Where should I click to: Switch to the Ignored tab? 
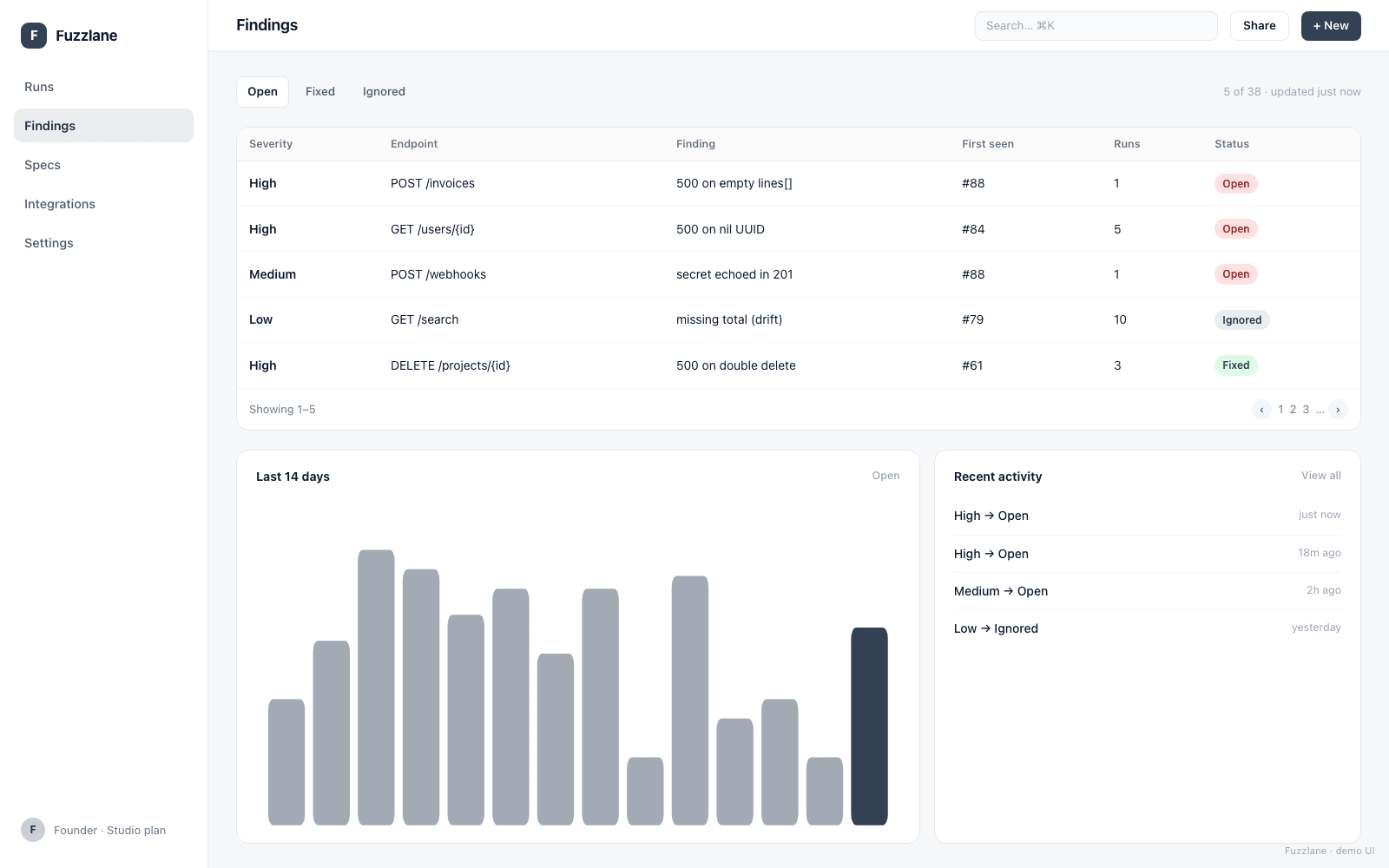(384, 92)
